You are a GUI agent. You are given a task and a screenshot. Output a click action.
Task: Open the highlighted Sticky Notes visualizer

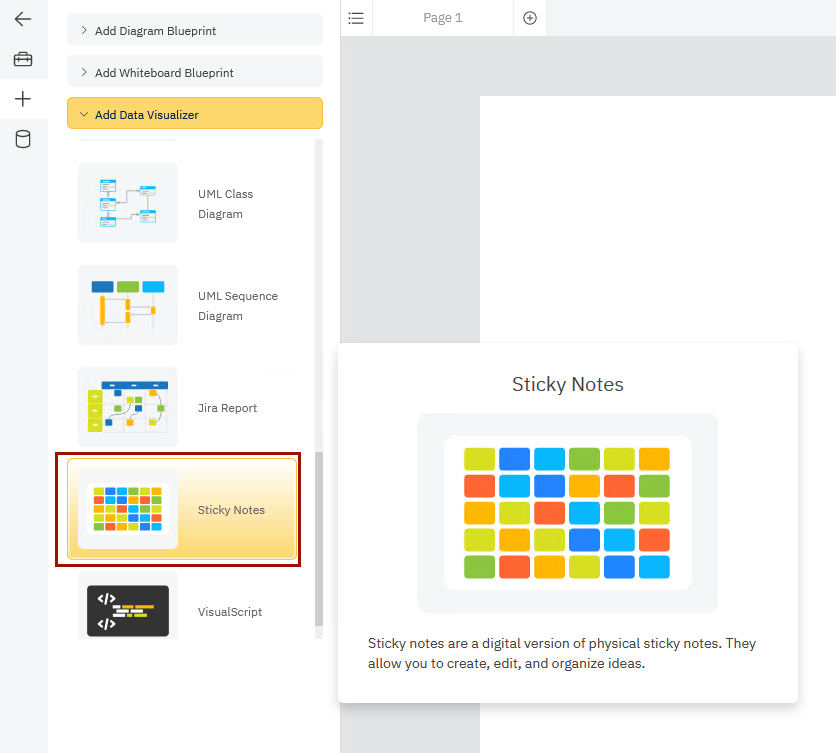tap(178, 509)
